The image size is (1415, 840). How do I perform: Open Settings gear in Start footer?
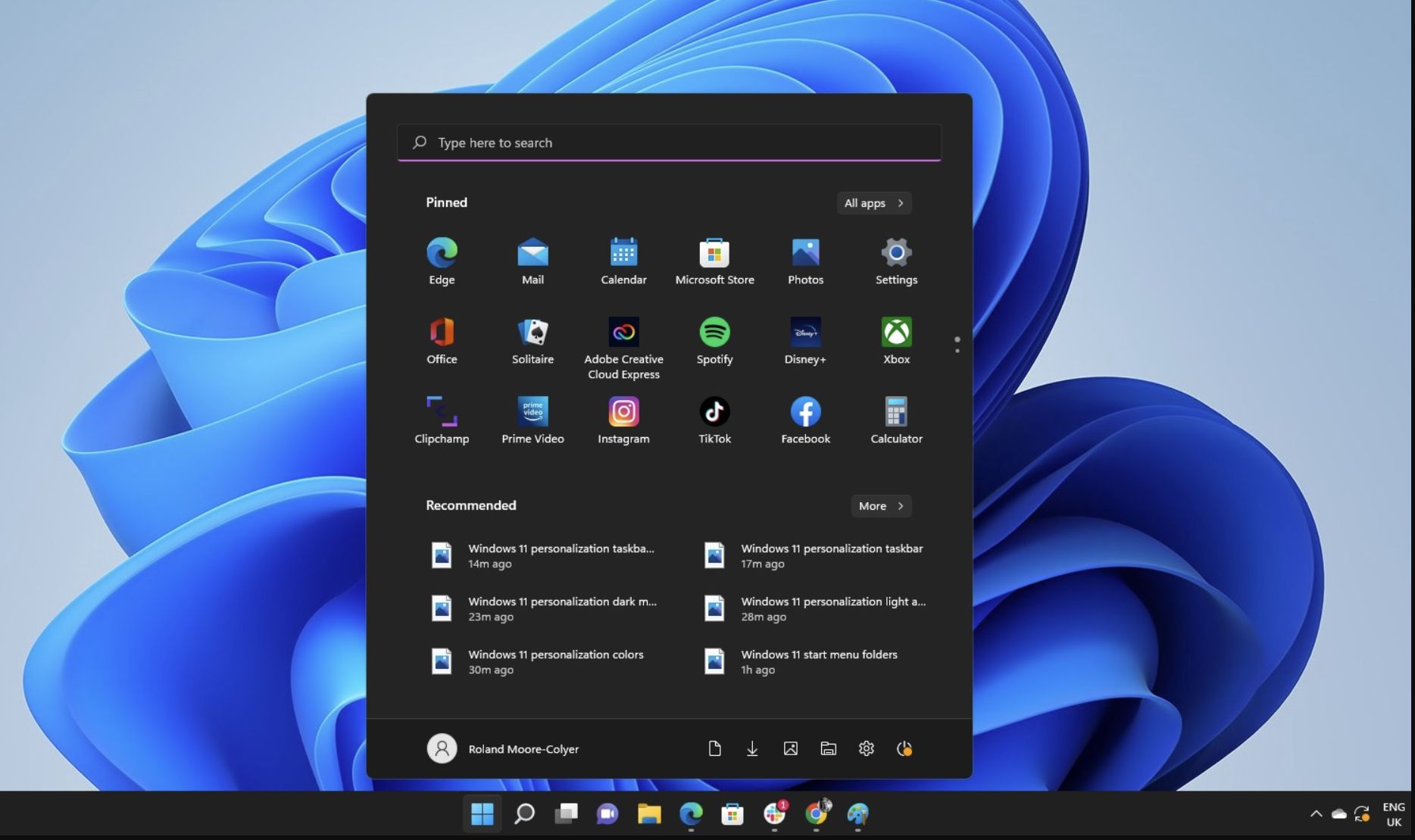pyautogui.click(x=866, y=748)
